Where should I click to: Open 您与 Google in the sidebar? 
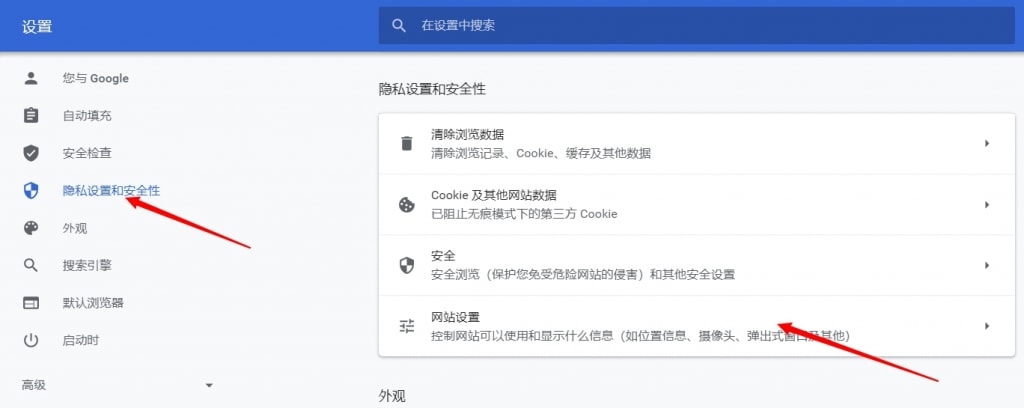click(x=96, y=78)
